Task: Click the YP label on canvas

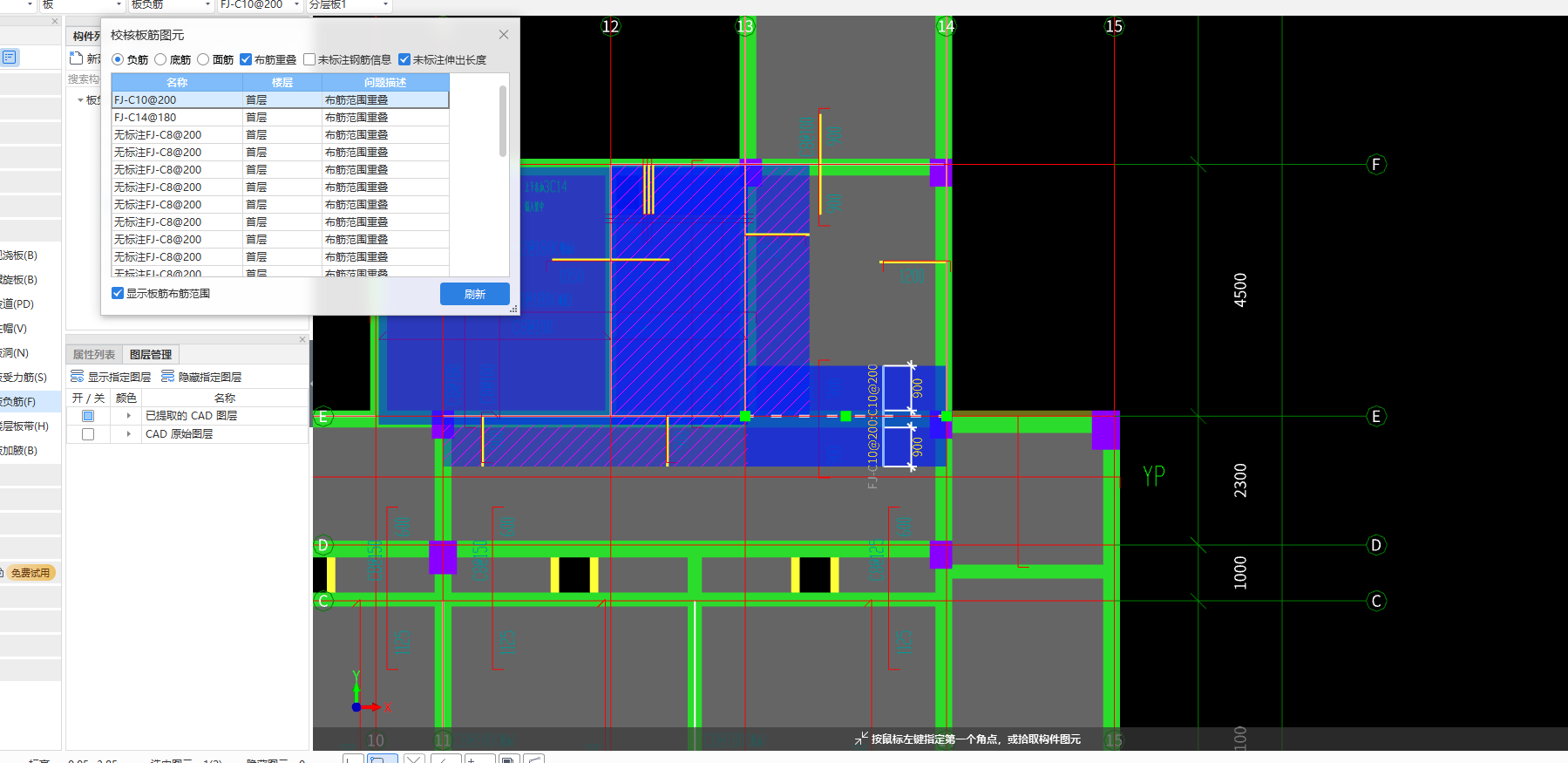Action: (1154, 476)
